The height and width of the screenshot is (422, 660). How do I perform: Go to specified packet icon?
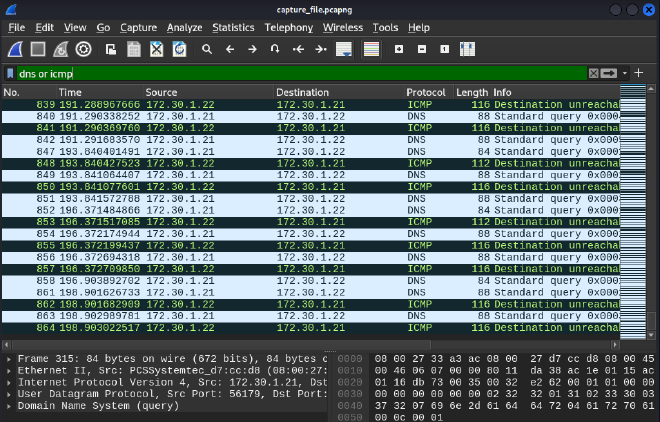[x=275, y=49]
